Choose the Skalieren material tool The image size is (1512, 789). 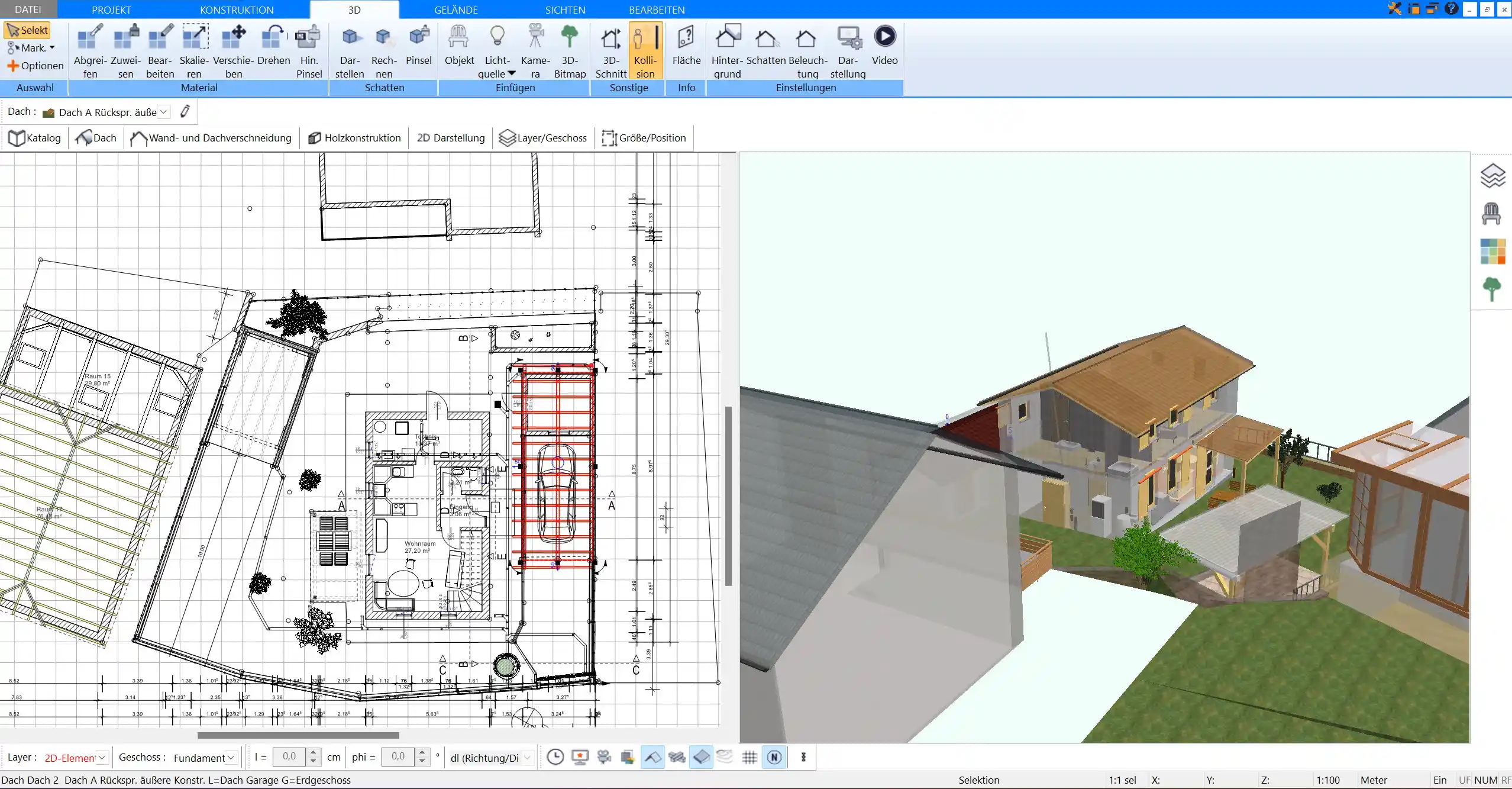click(x=194, y=51)
